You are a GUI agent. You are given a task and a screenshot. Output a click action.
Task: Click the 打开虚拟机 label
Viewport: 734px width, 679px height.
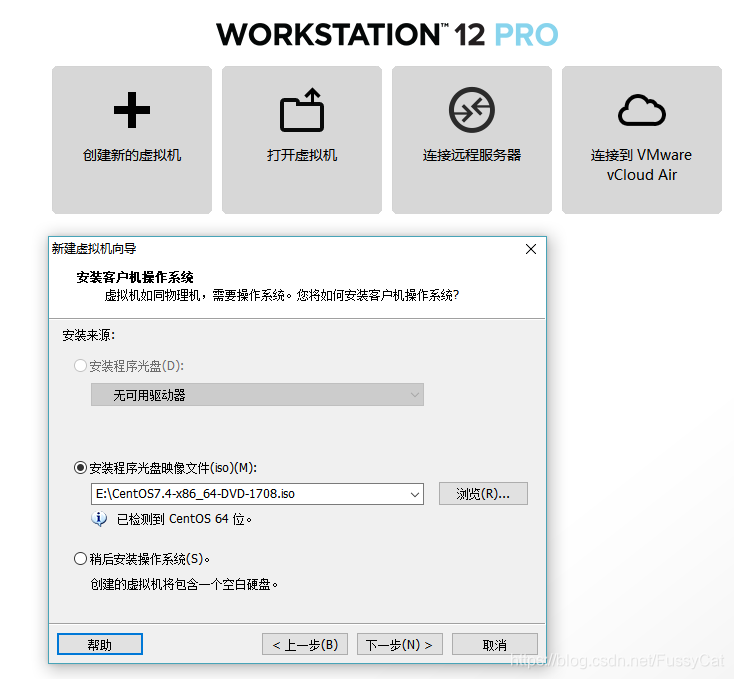pyautogui.click(x=302, y=155)
